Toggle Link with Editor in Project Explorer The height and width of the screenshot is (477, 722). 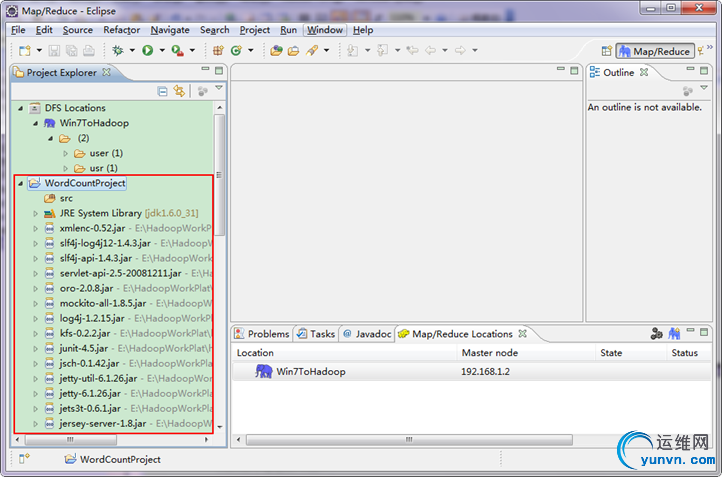point(179,91)
